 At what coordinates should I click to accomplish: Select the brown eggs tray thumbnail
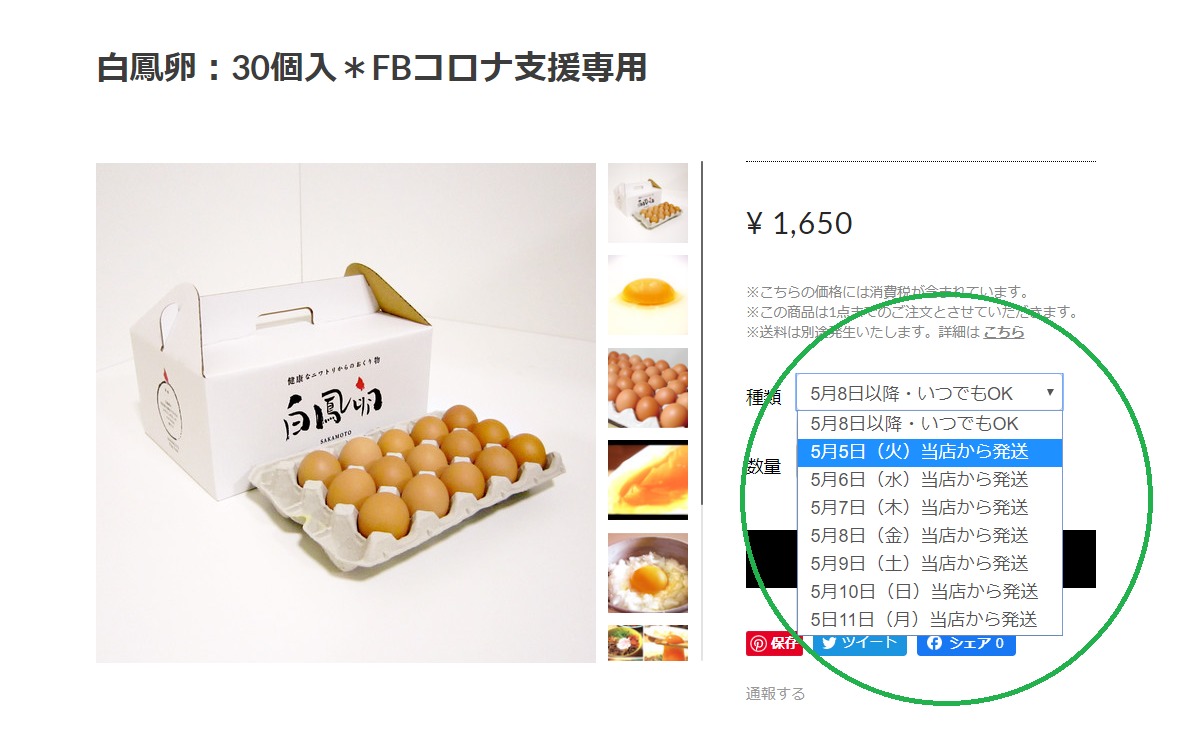pos(648,388)
